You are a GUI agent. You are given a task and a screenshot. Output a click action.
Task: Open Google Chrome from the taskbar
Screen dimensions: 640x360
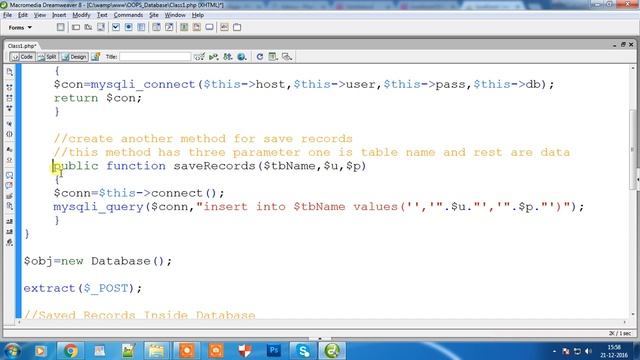coord(70,351)
